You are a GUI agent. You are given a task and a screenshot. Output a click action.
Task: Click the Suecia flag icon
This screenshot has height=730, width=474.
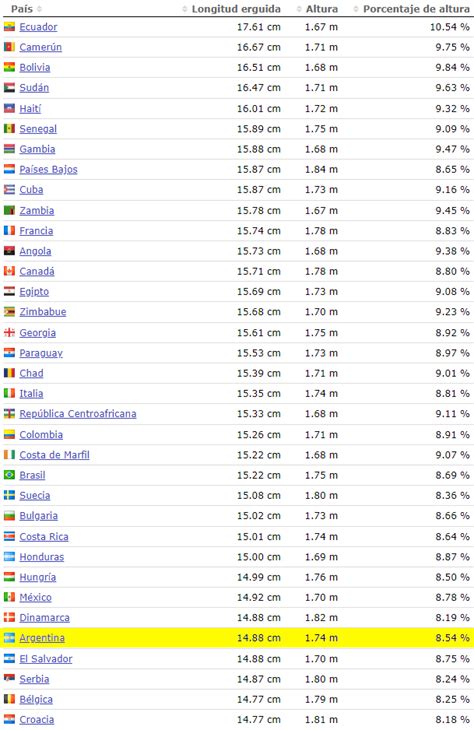pos(9,495)
